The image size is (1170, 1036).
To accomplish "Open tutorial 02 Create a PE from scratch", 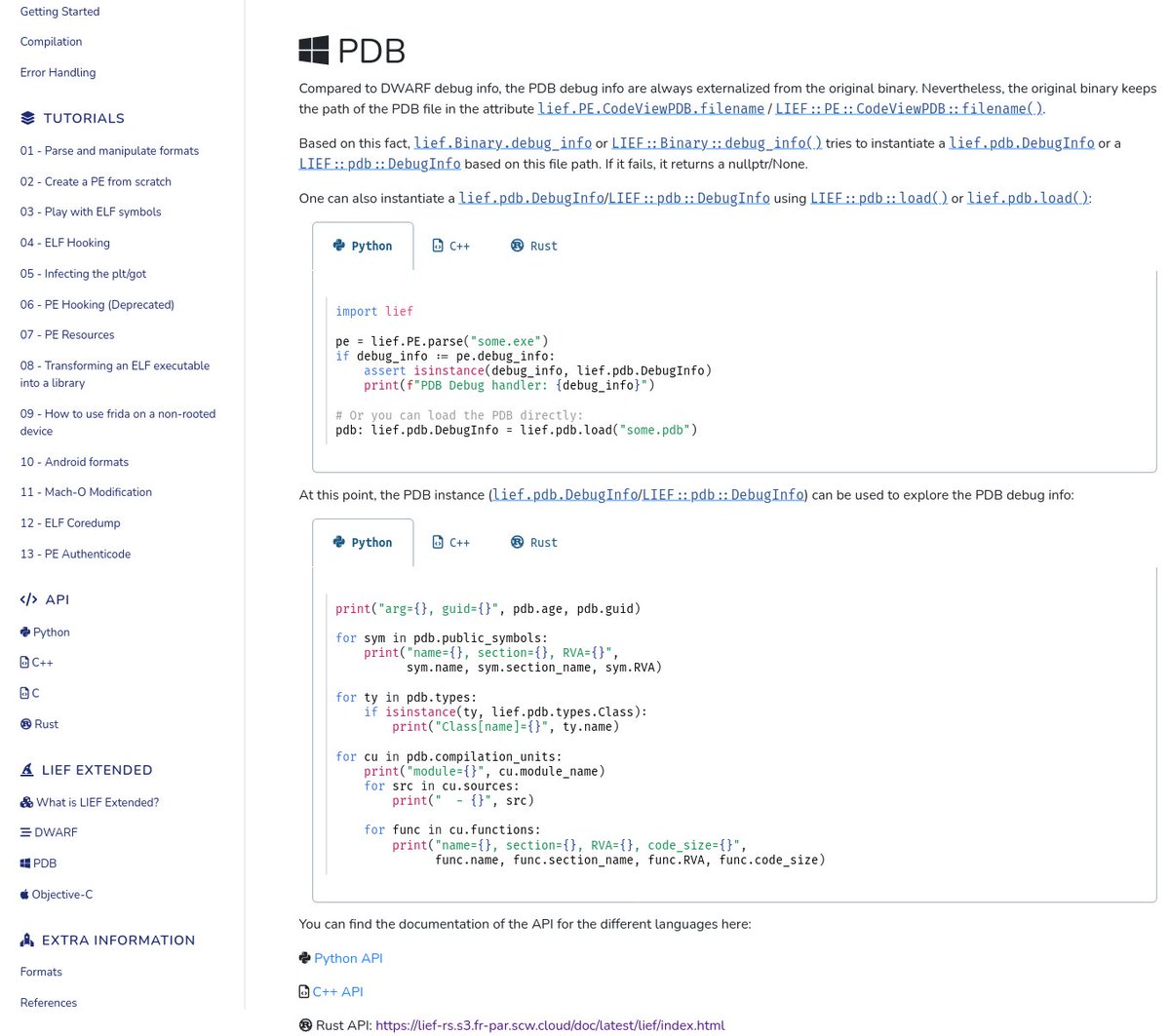I will coord(96,181).
